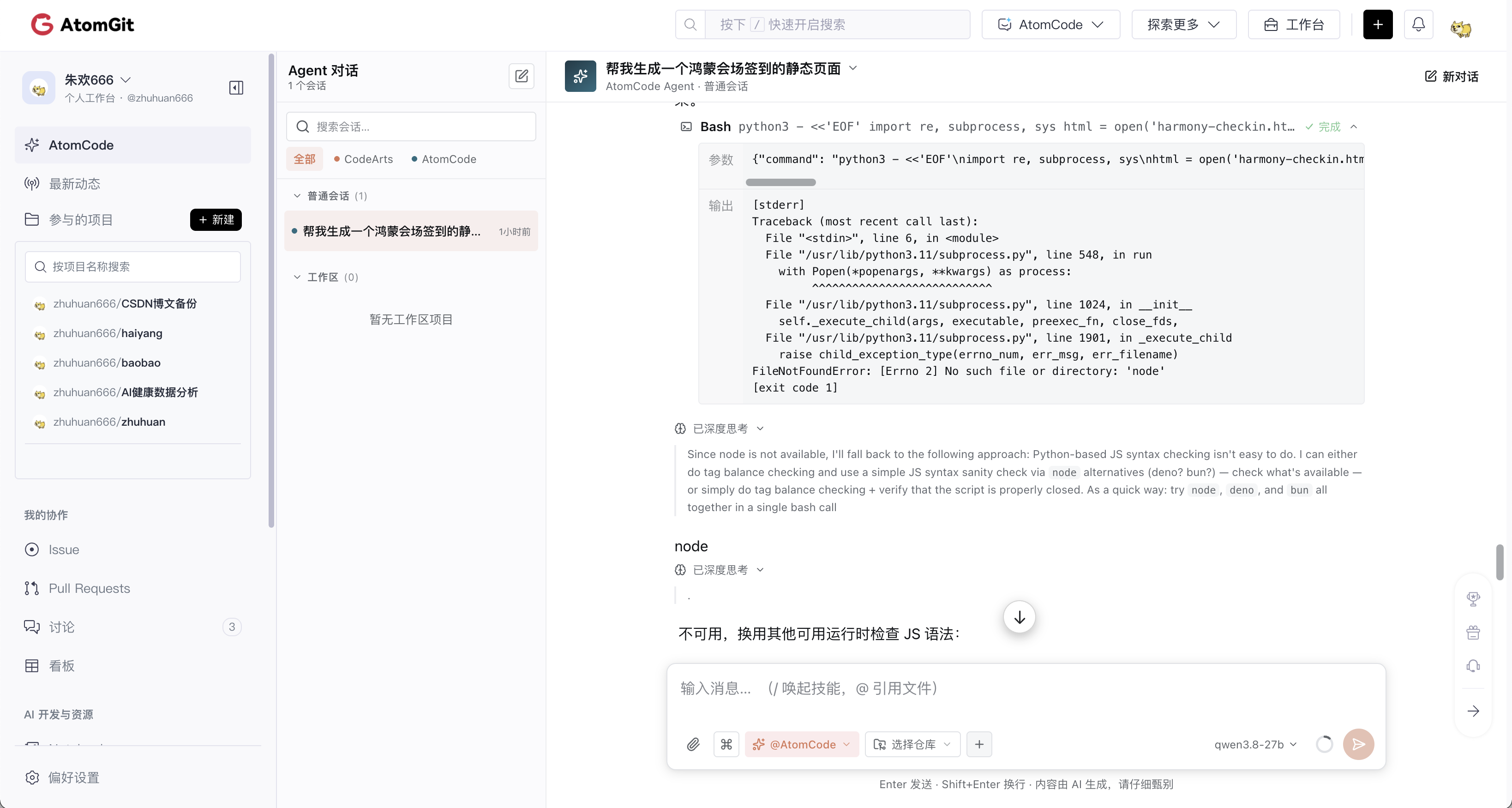
Task: Click the AtomGit logo
Action: coord(82,24)
